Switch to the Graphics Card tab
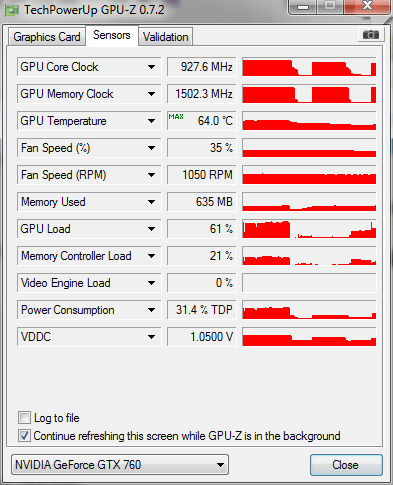The height and width of the screenshot is (485, 393). click(47, 37)
